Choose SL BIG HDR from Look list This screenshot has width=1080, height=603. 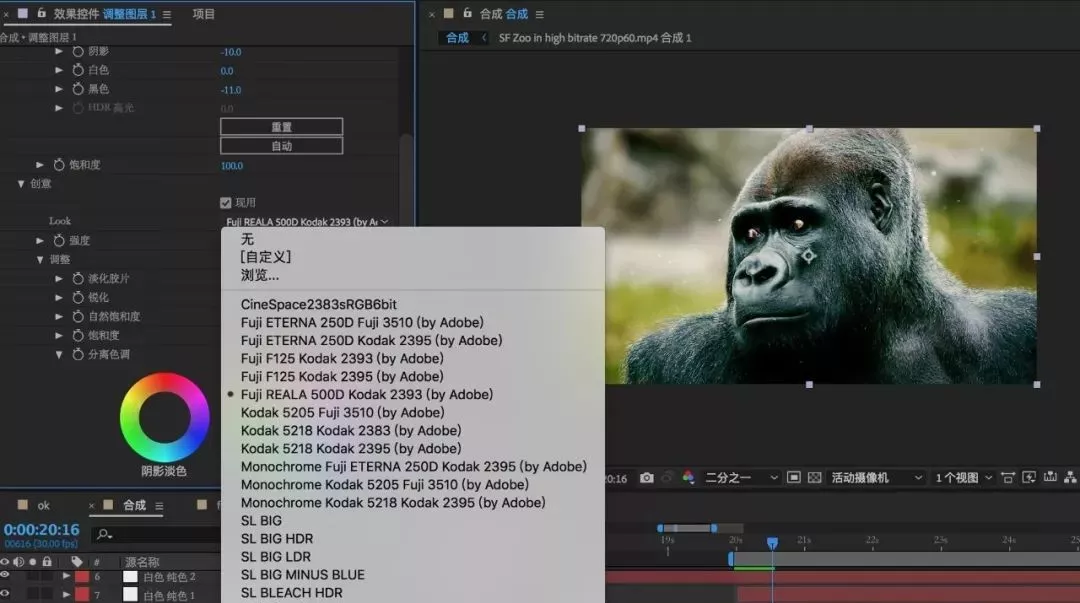(x=277, y=539)
